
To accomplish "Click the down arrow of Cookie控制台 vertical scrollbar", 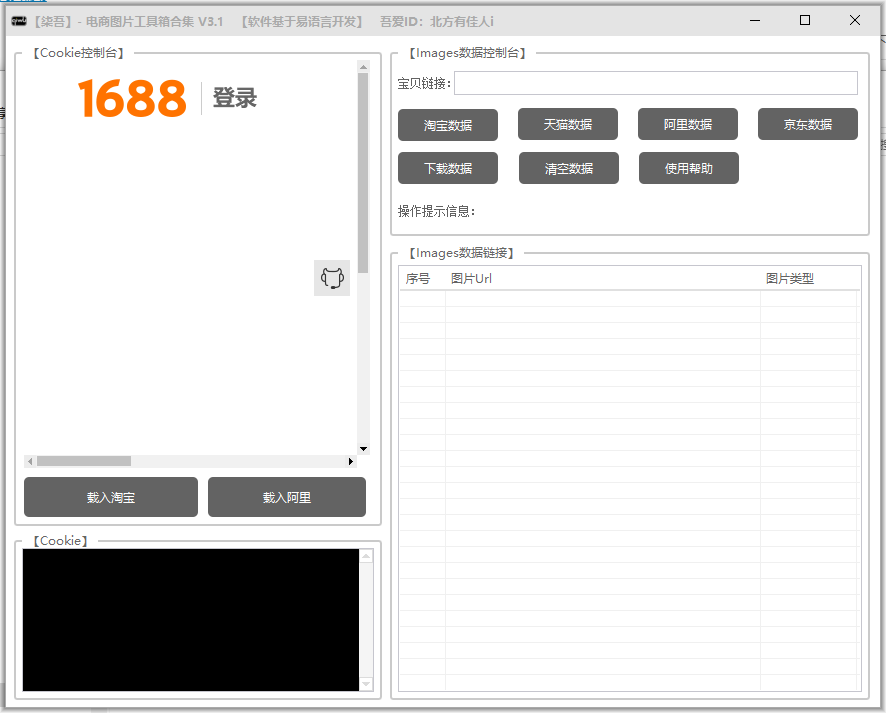I will point(363,449).
